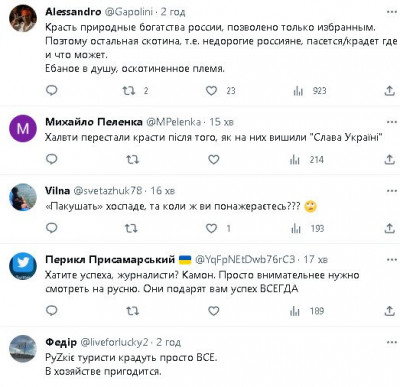Viewport: 400px width, 387px height.
Task: Open Vilna's profile avatar
Action: click(23, 197)
